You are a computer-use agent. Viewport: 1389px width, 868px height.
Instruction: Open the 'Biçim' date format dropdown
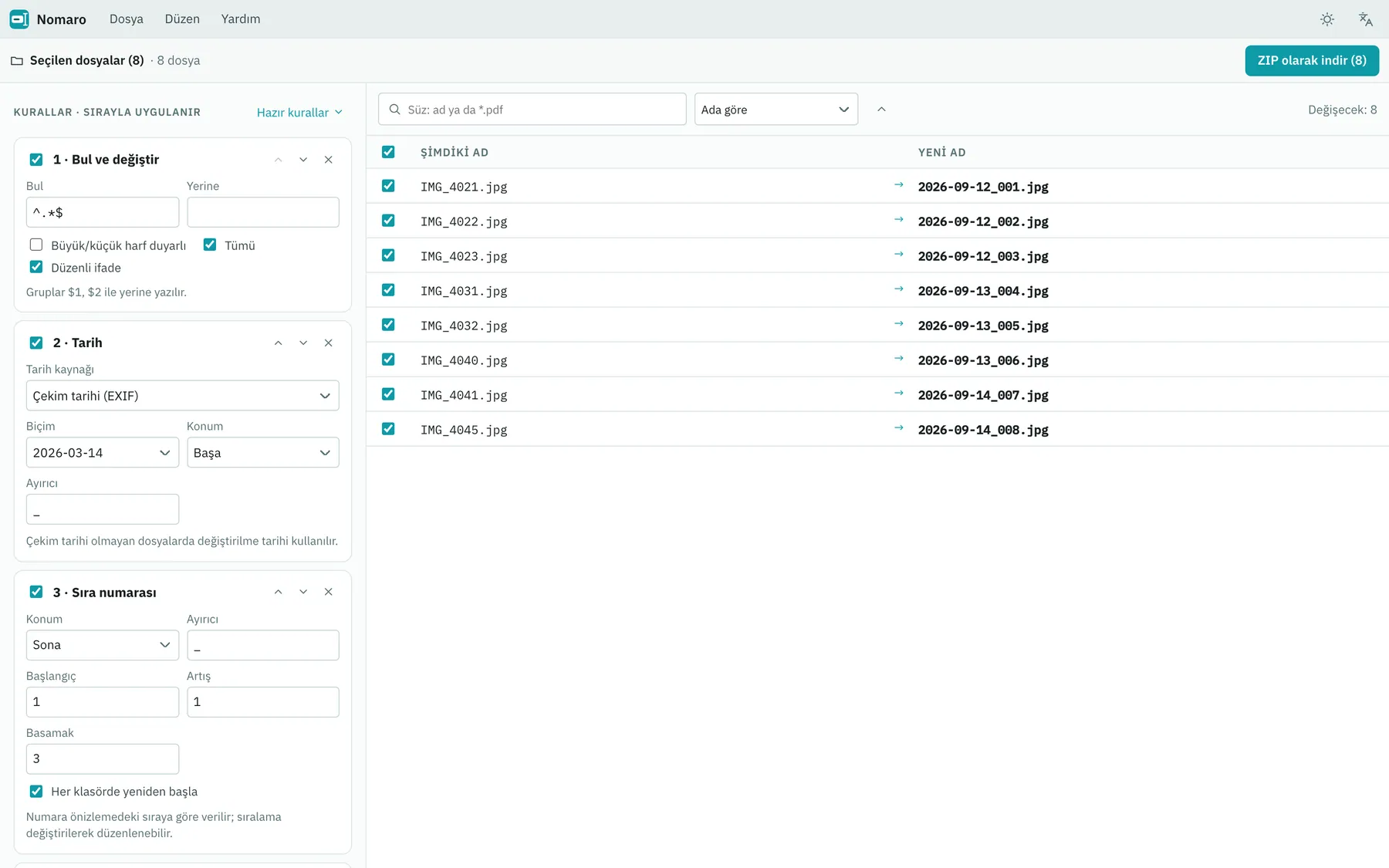tap(103, 453)
